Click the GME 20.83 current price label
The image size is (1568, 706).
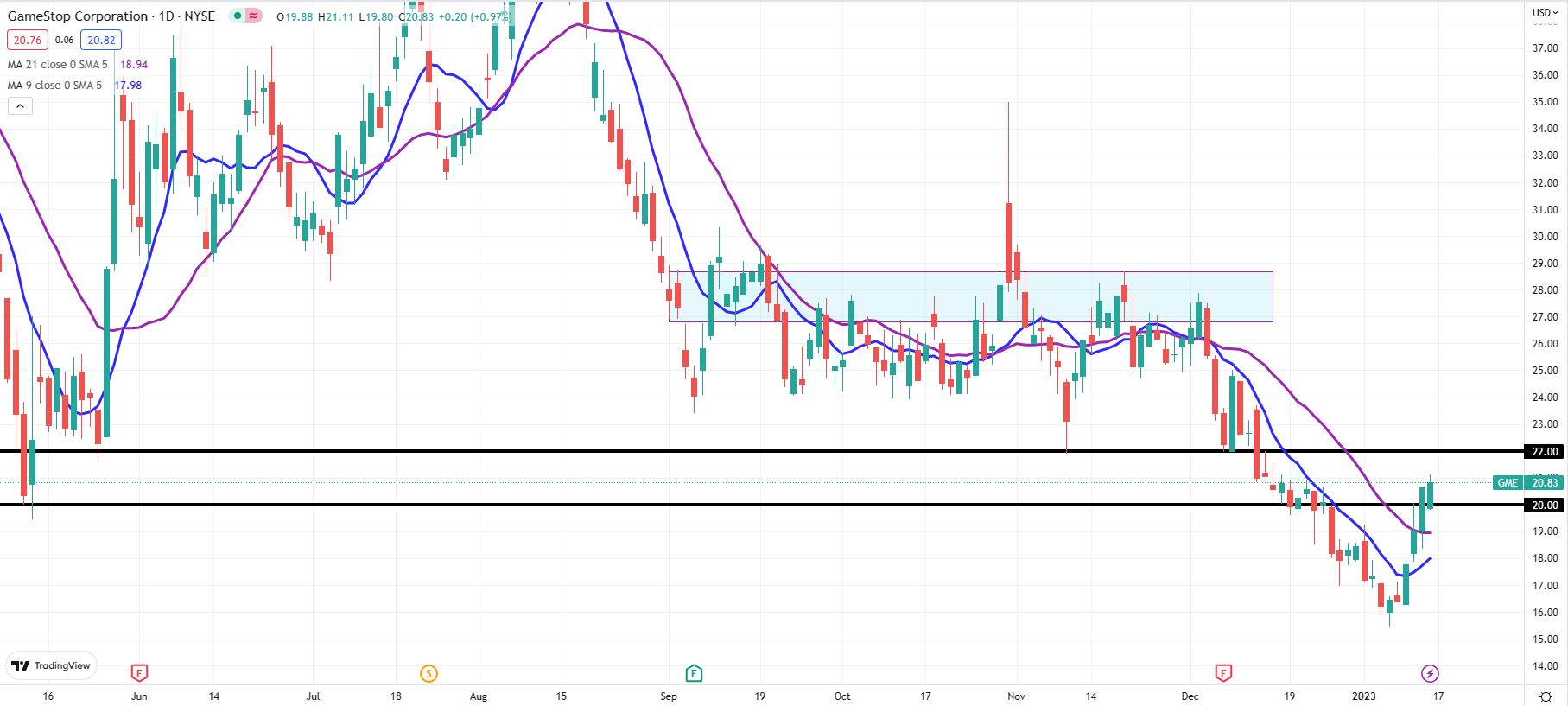(1527, 482)
